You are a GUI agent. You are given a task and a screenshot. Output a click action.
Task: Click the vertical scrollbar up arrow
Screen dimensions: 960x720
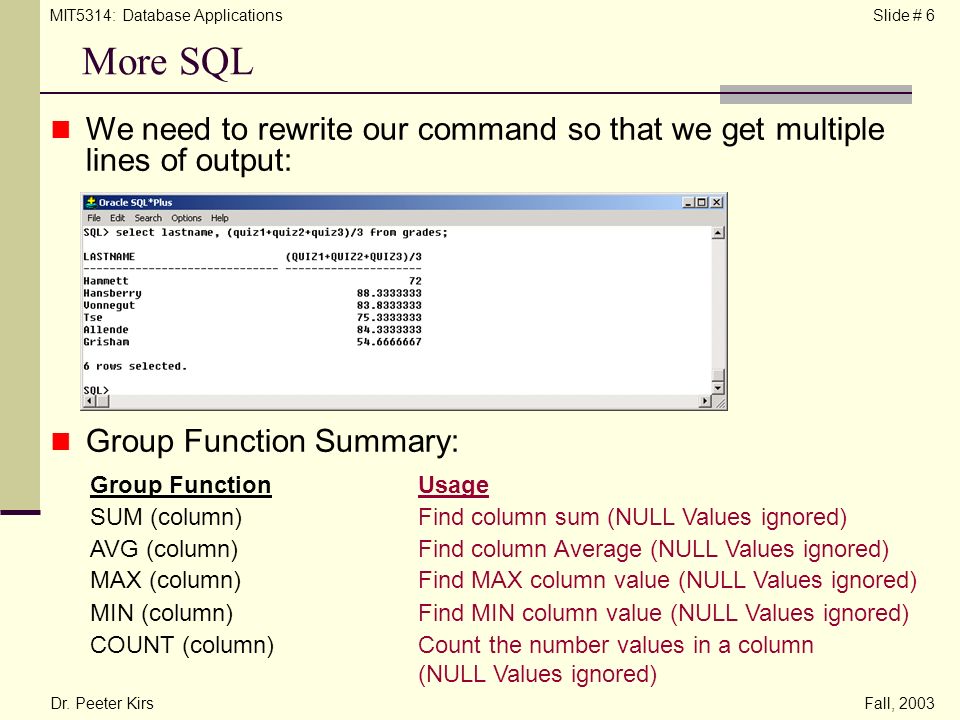718,233
